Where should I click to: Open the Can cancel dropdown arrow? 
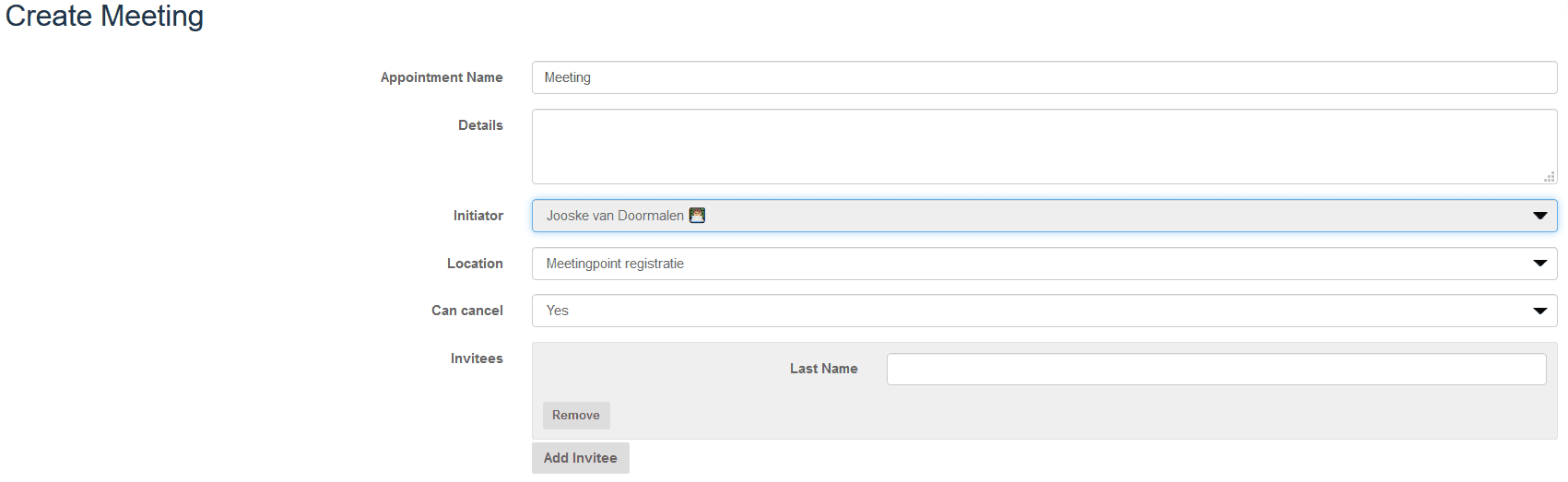[x=1539, y=311]
